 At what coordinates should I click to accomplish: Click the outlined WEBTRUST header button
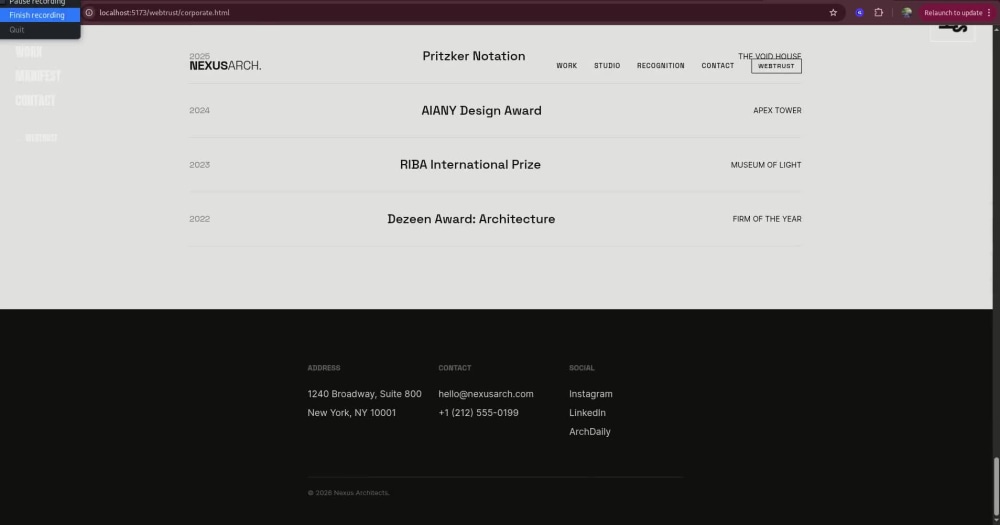776,66
